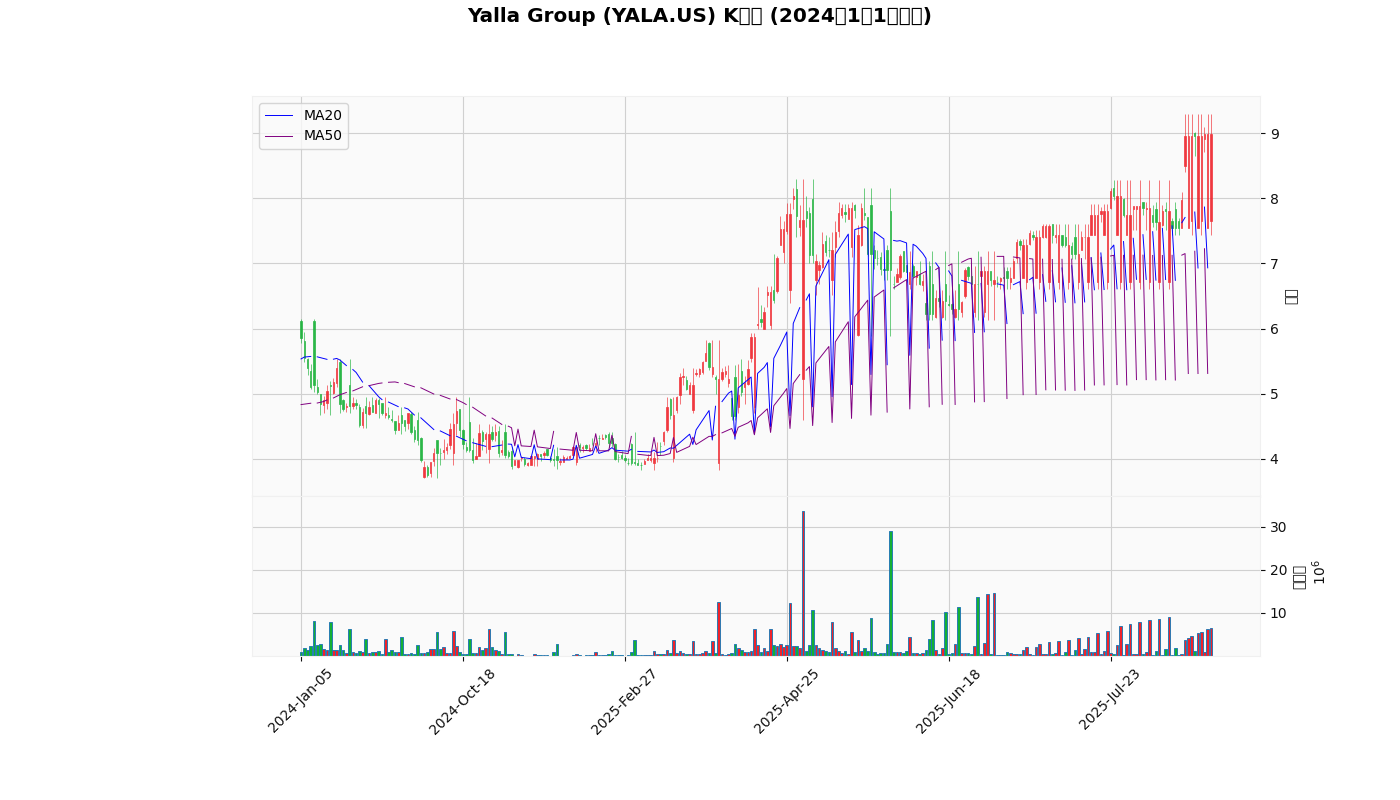1400x800 pixels.
Task: Click price axis label 9
Action: pyautogui.click(x=1275, y=134)
